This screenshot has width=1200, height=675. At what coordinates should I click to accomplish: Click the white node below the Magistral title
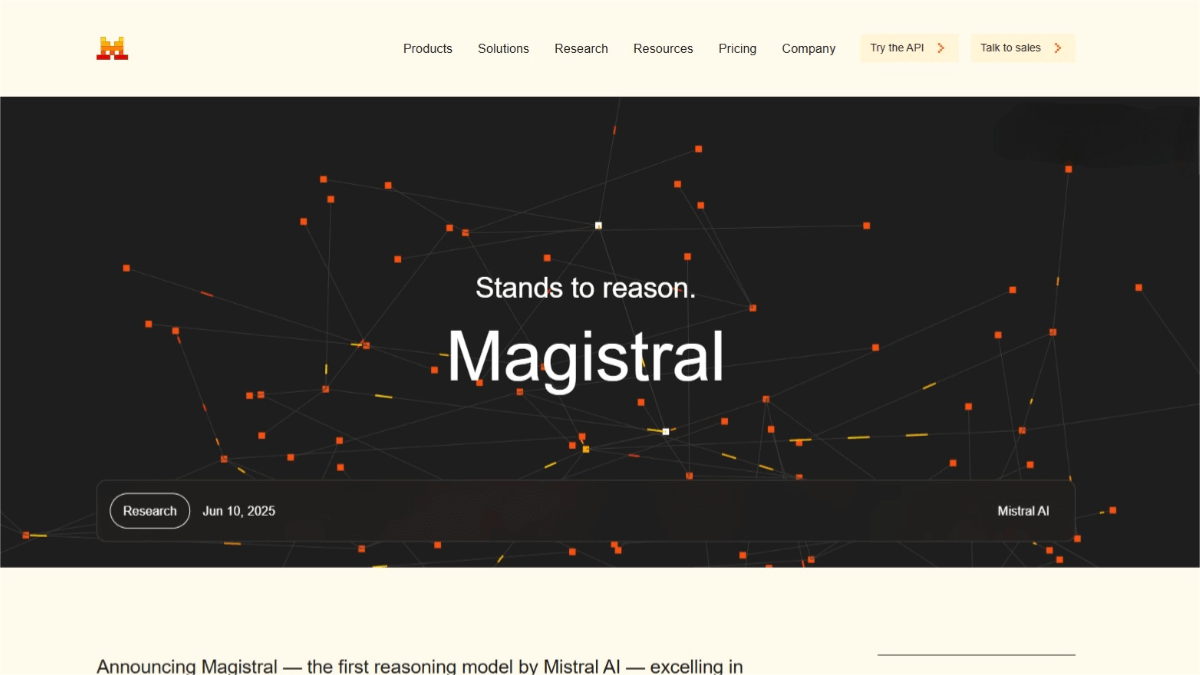pyautogui.click(x=666, y=431)
